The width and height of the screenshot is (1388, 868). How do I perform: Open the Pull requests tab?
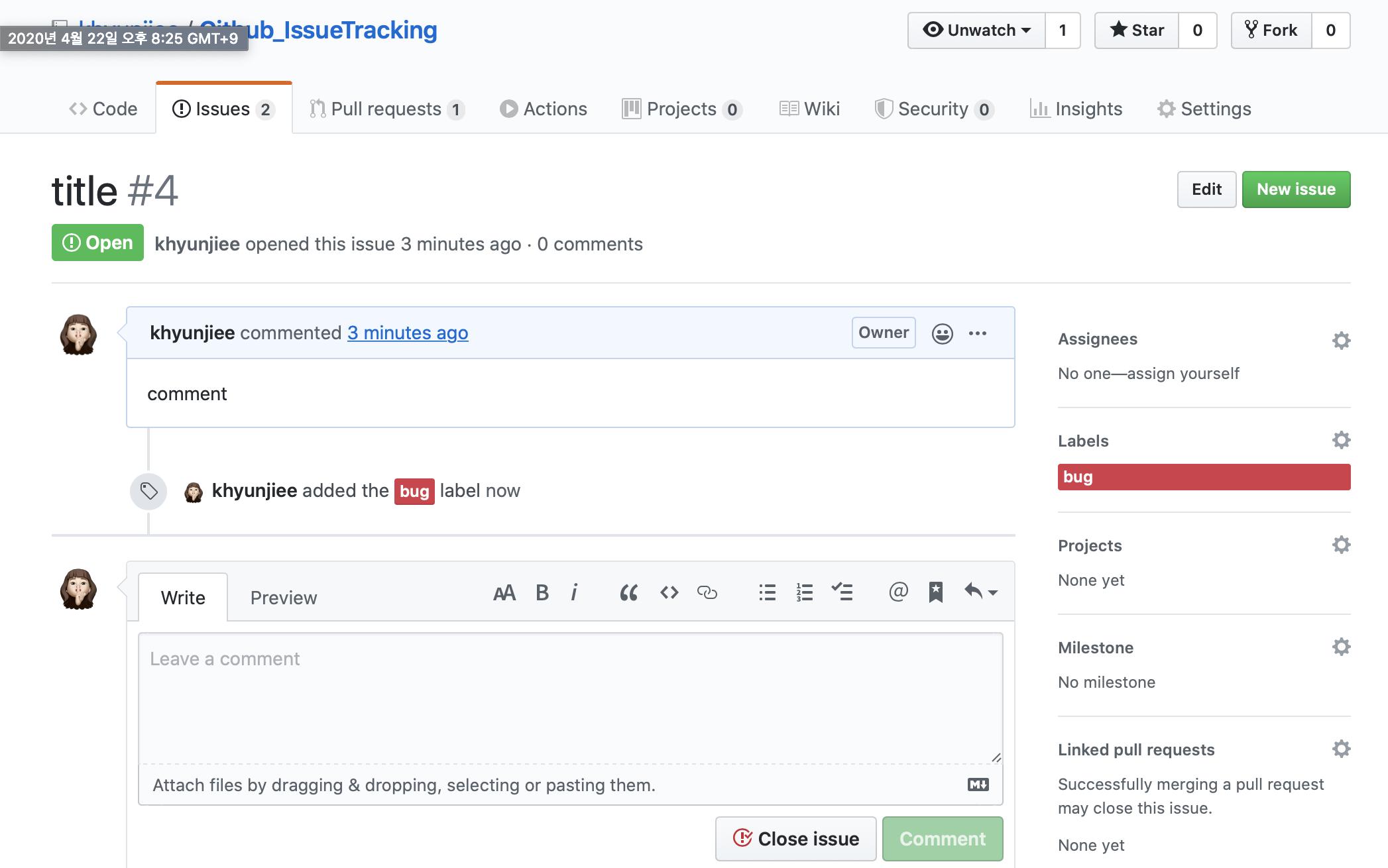(x=386, y=109)
